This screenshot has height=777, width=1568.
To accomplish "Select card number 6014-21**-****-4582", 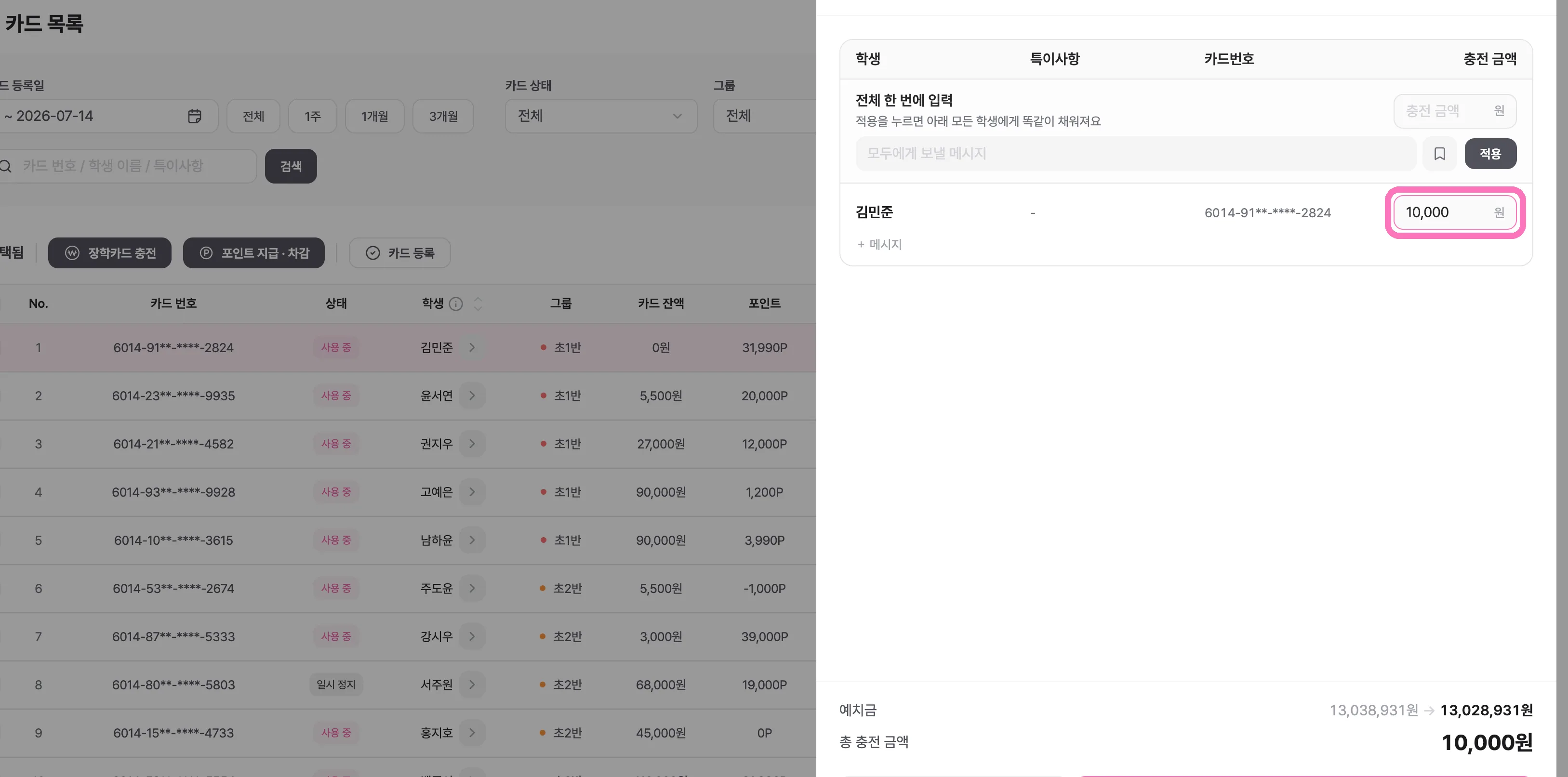I will click(173, 444).
